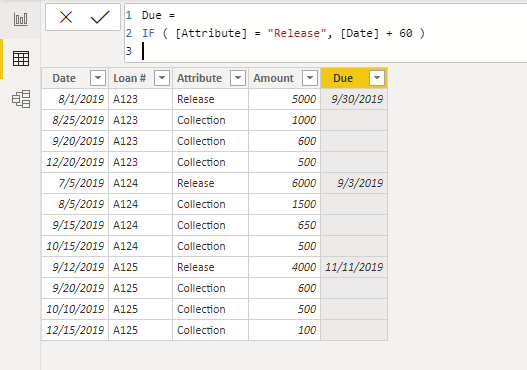Image resolution: width=527 pixels, height=370 pixels.
Task: Select Release in the 9/12/2019 row
Action: (x=210, y=267)
